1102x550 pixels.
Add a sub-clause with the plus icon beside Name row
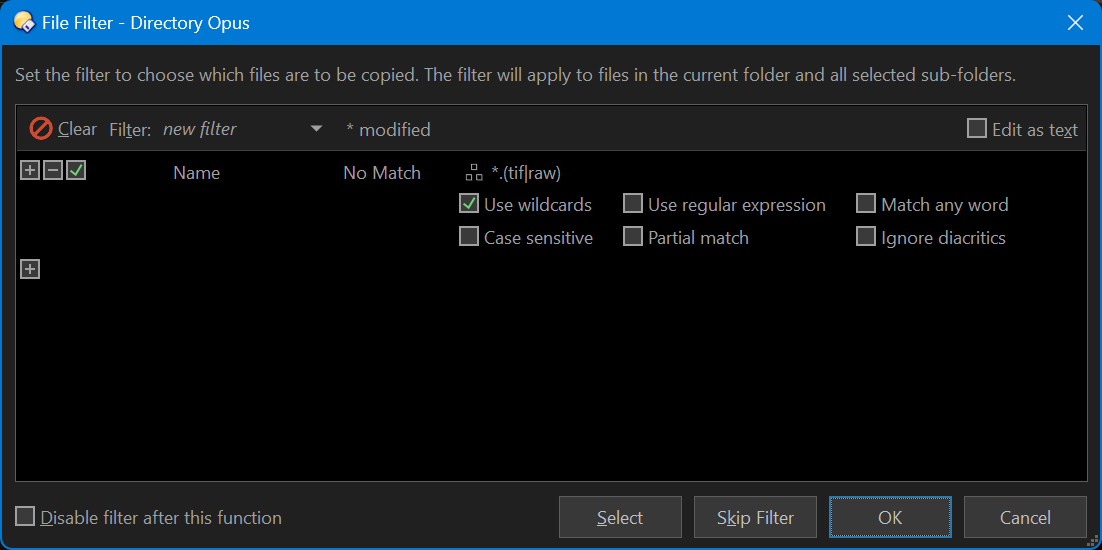pos(30,171)
